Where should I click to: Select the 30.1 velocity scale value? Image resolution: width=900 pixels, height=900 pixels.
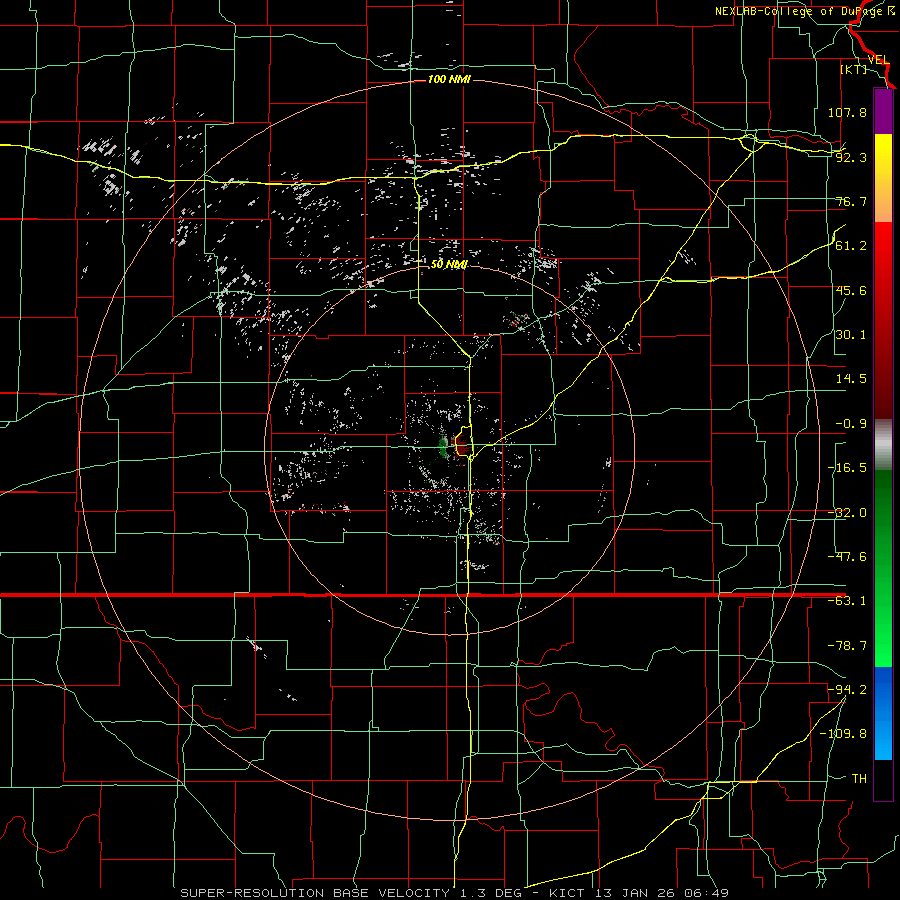851,335
